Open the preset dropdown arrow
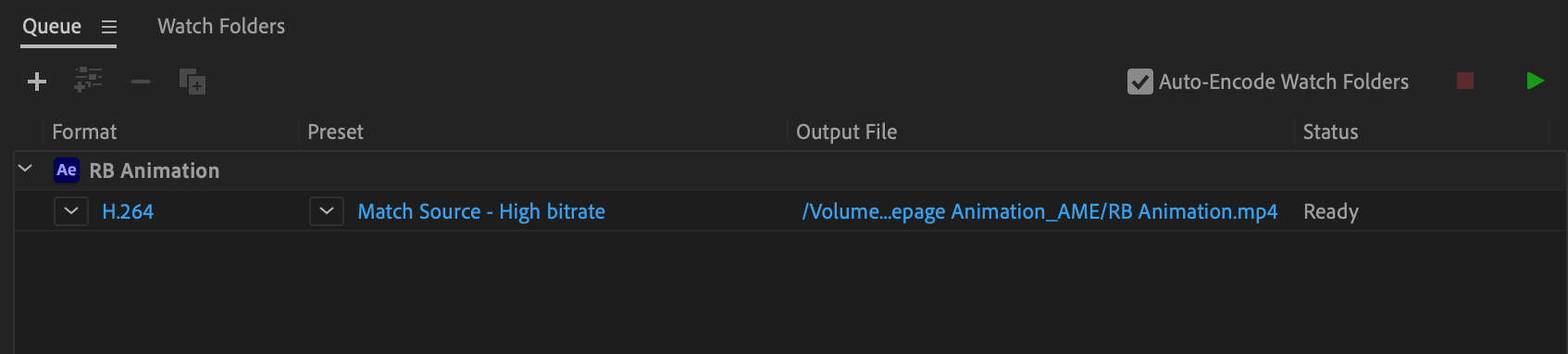 tap(327, 211)
